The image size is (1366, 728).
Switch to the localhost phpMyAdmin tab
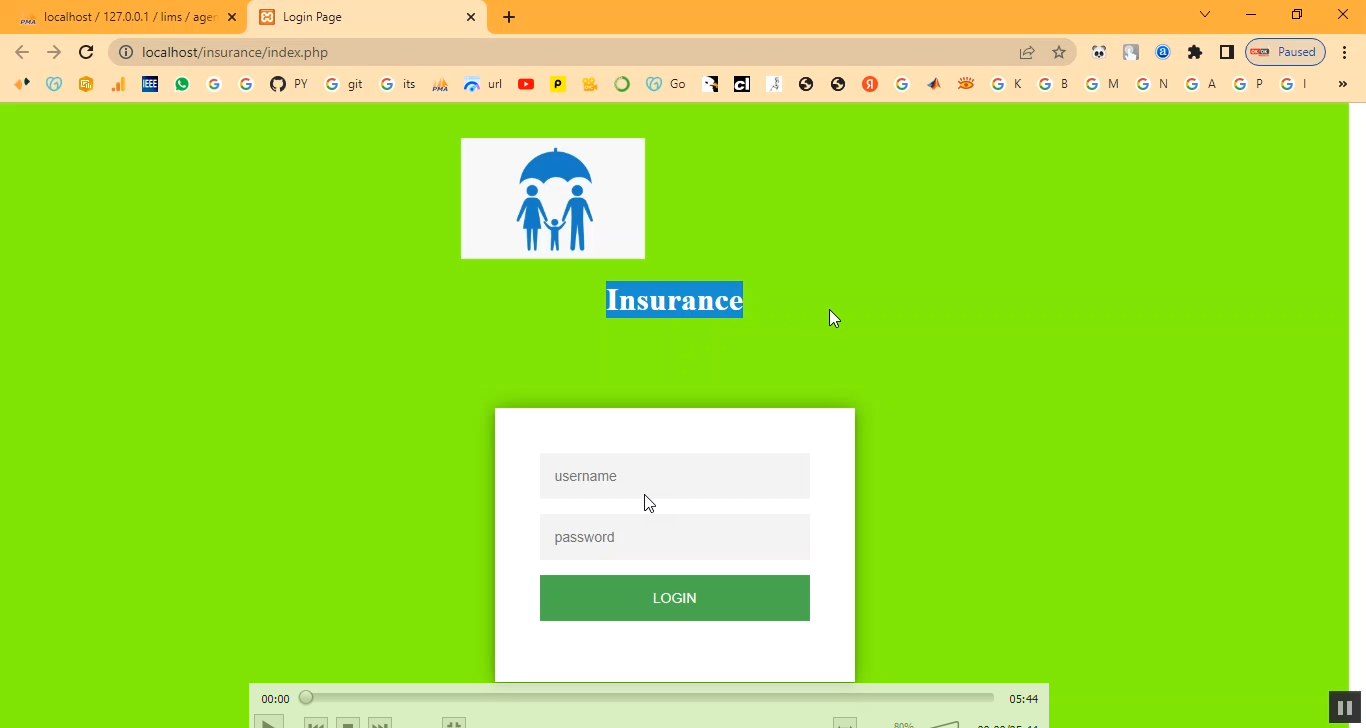[125, 17]
